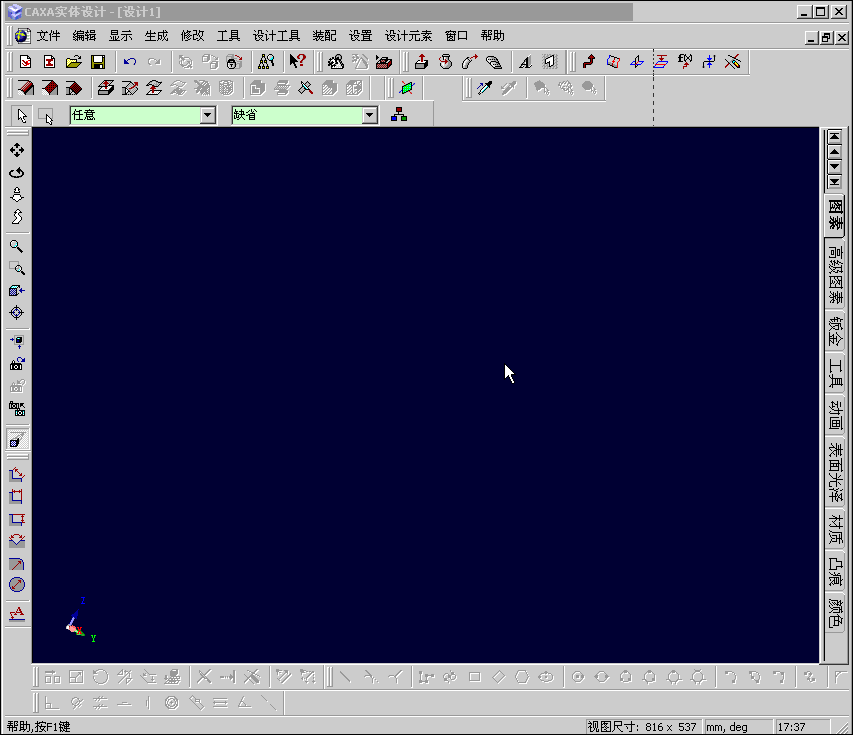Switch to the 表面光泽 catalog tab

point(835,472)
